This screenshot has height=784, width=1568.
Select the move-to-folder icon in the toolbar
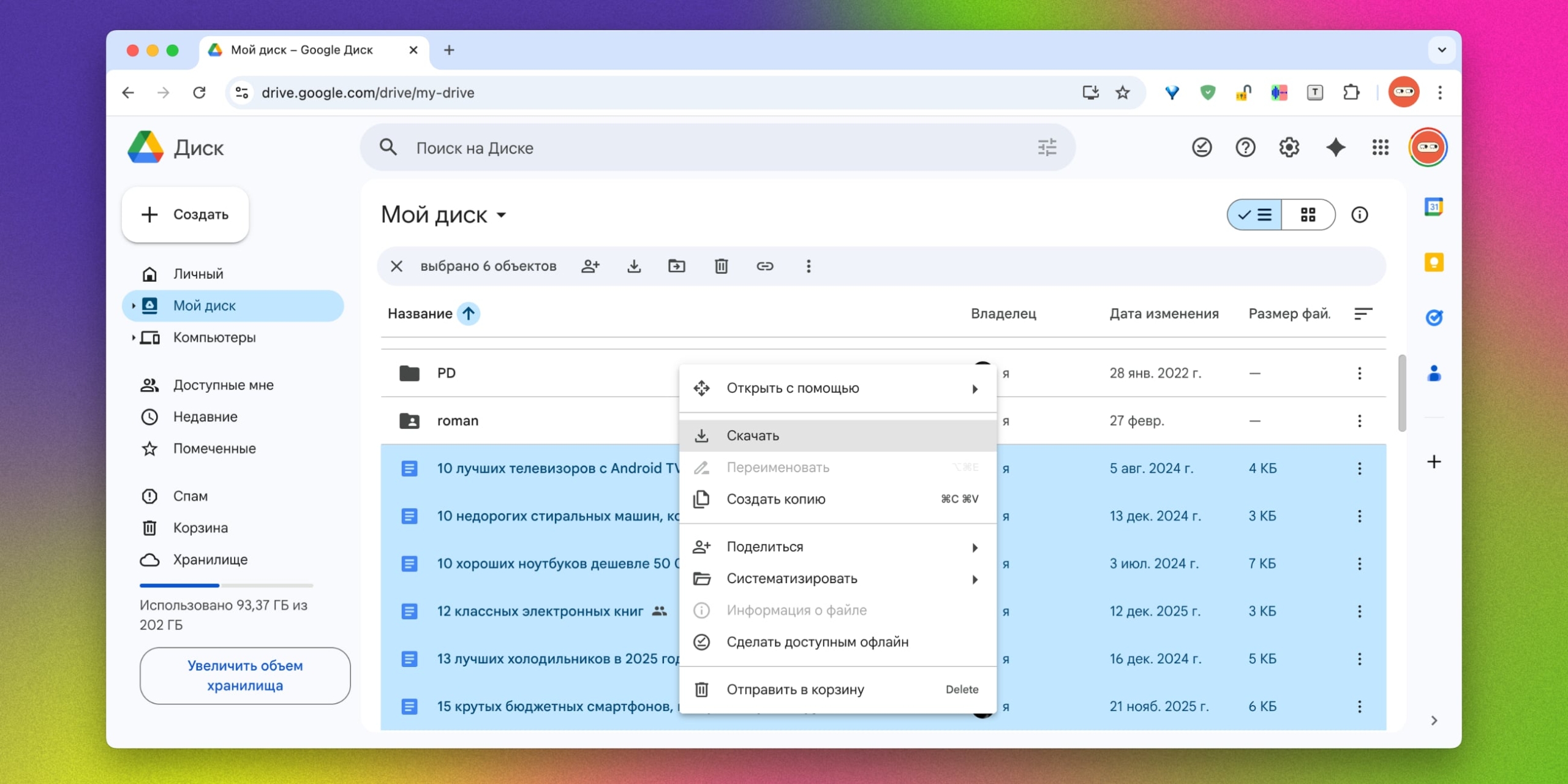click(x=677, y=266)
